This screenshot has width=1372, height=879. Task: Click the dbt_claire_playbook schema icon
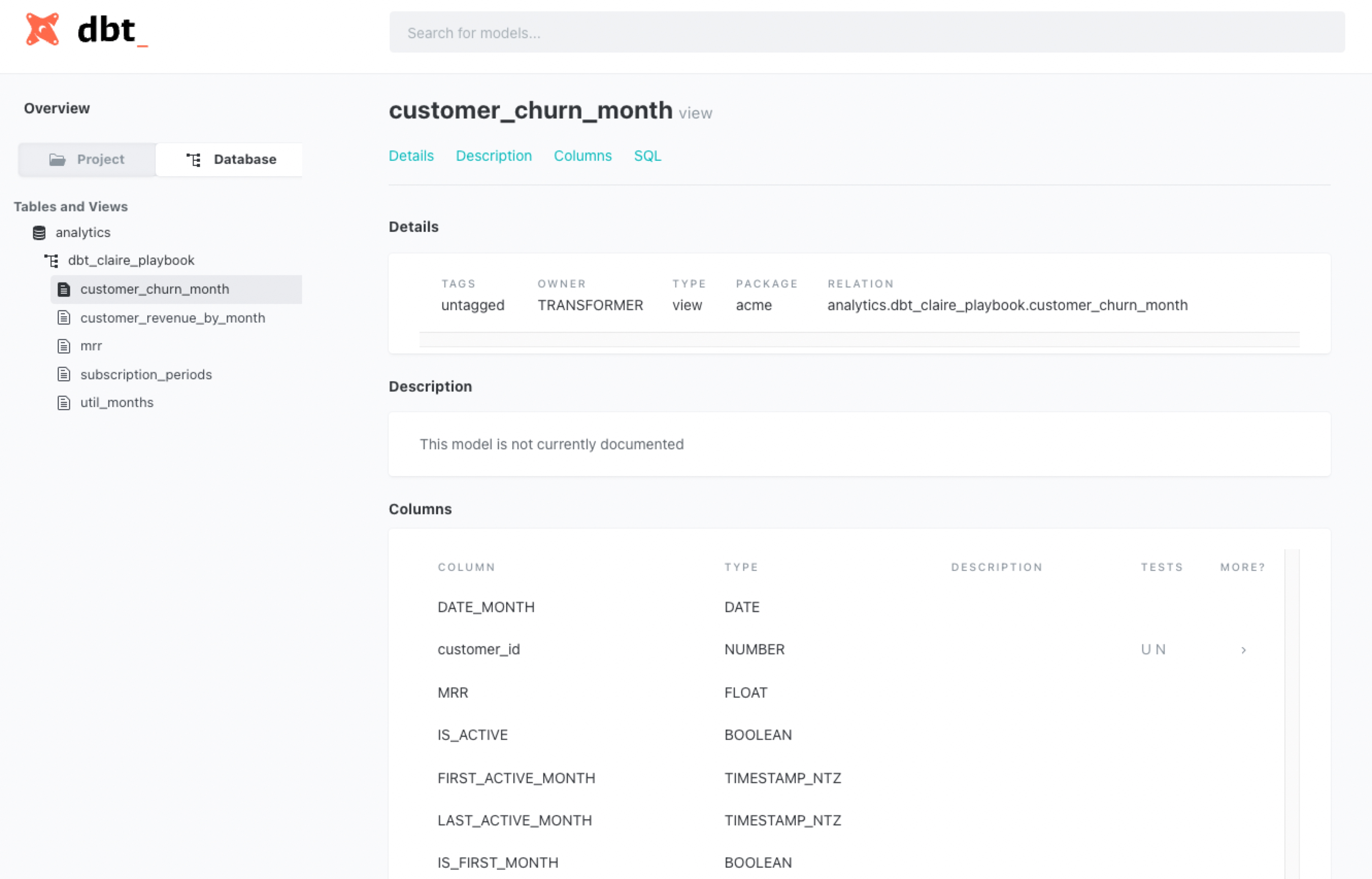click(x=51, y=260)
